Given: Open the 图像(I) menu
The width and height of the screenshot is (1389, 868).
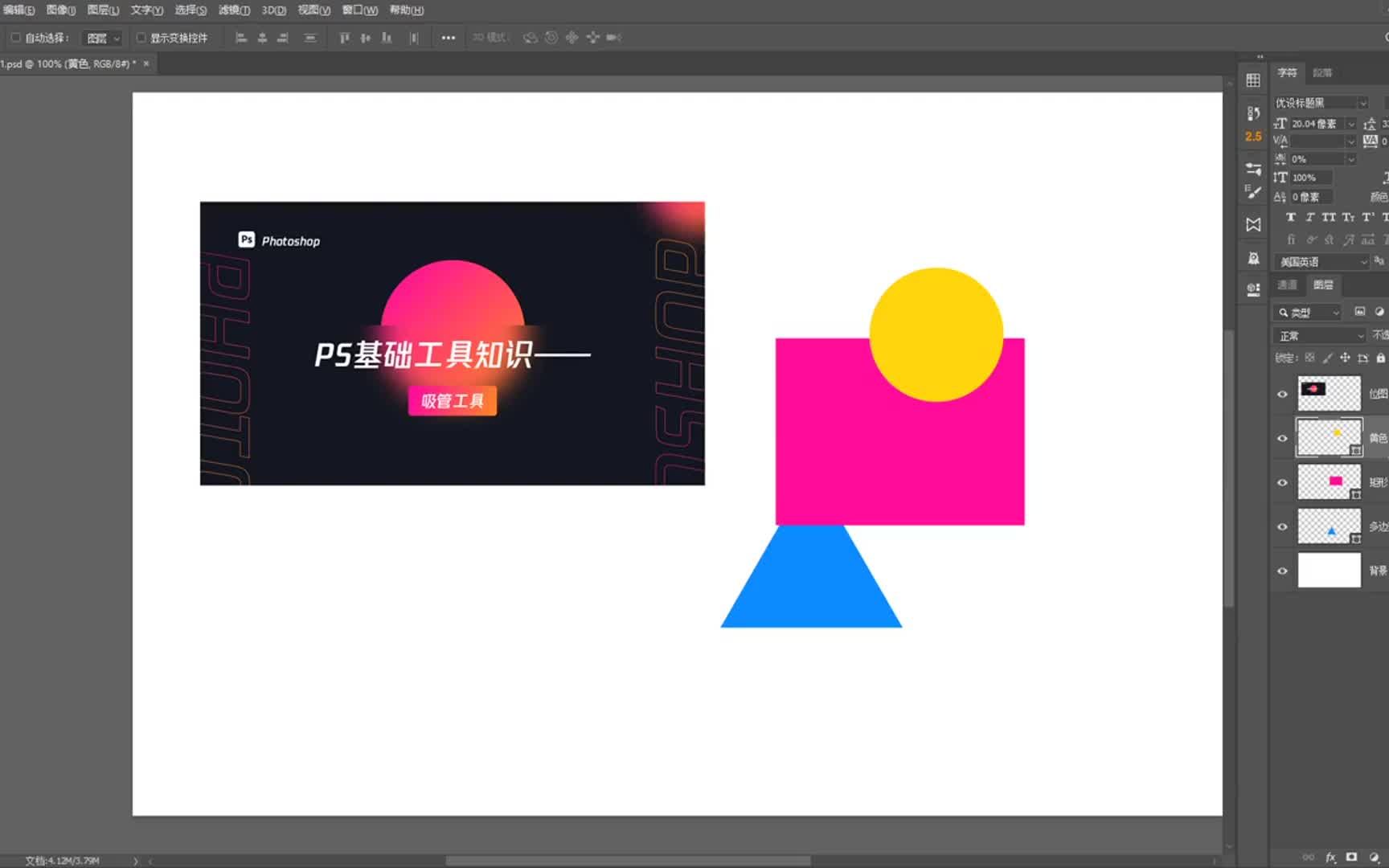Looking at the screenshot, I should click(61, 10).
